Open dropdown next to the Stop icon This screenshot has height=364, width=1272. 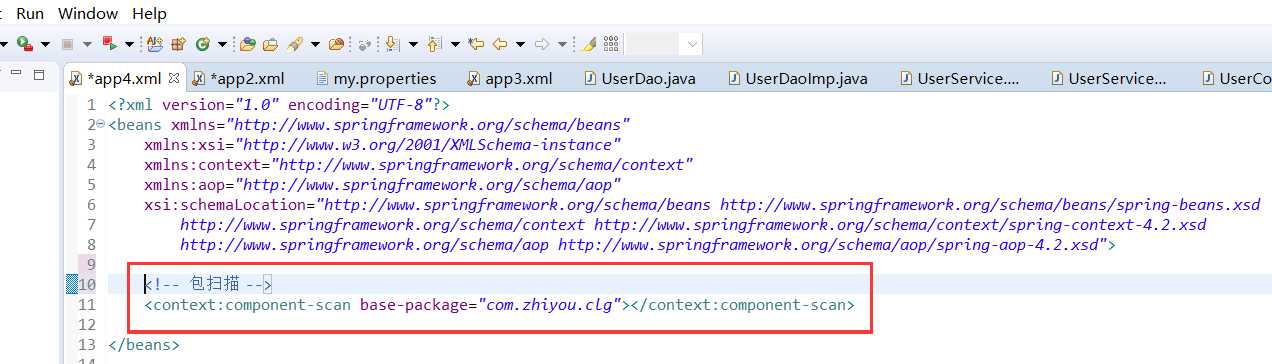coord(87,44)
